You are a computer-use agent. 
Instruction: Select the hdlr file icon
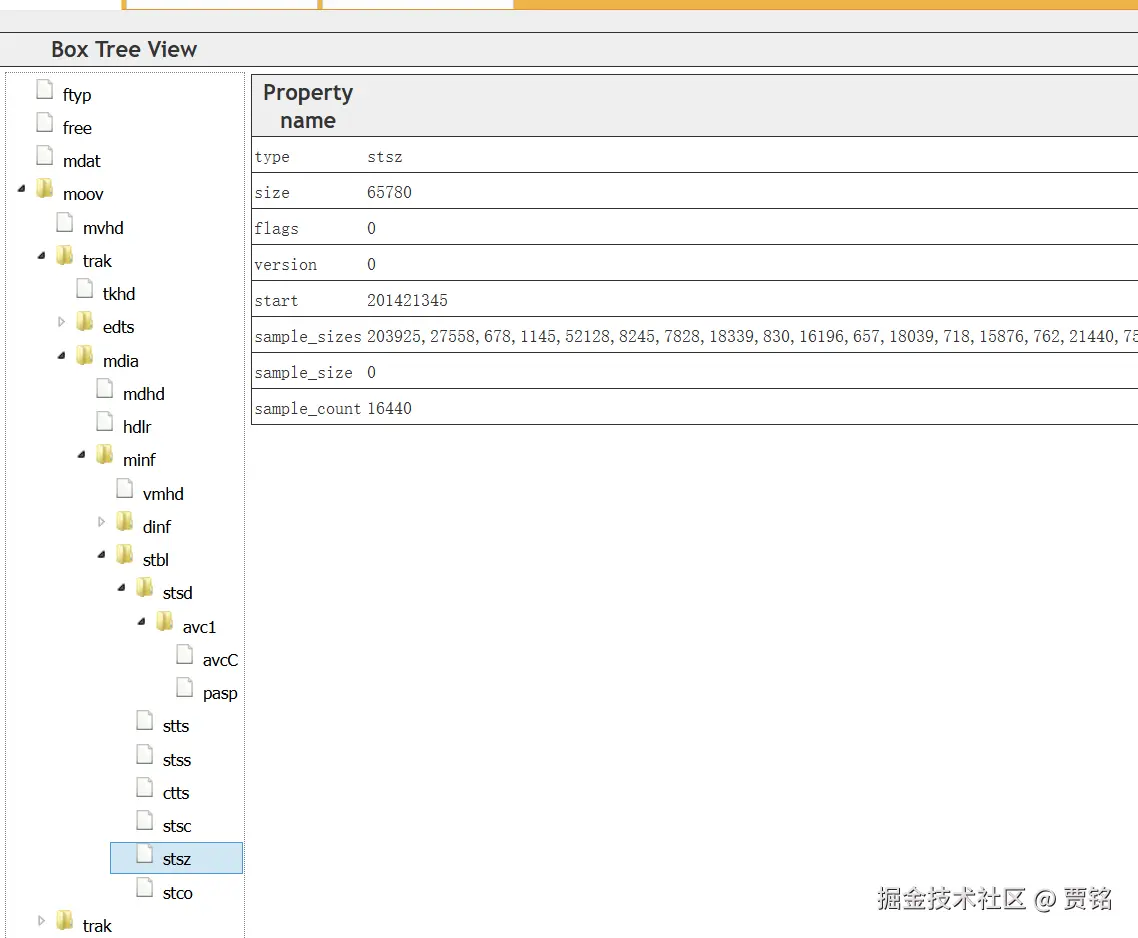105,422
